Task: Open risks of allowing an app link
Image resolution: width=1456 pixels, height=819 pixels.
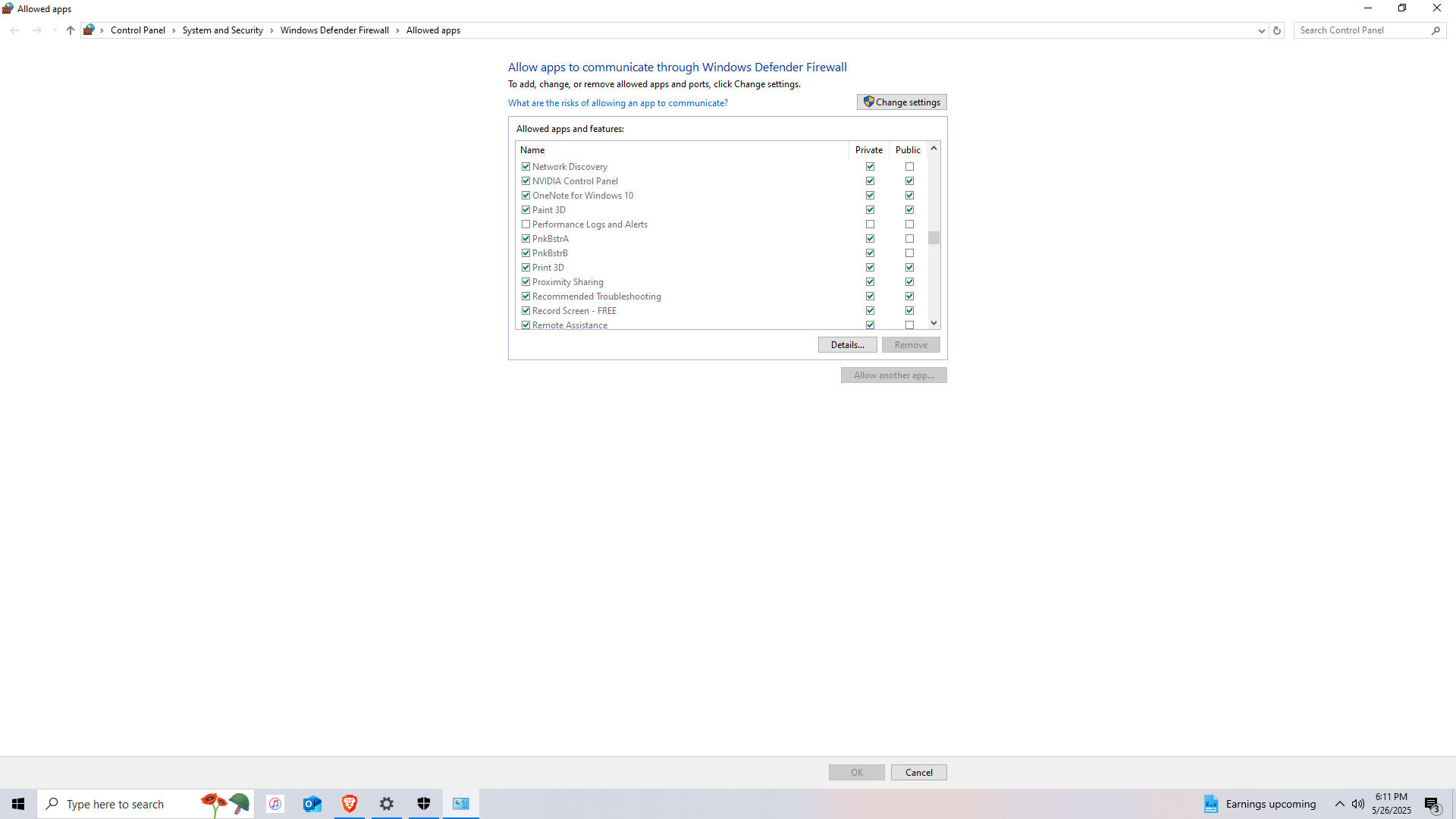Action: coord(618,103)
